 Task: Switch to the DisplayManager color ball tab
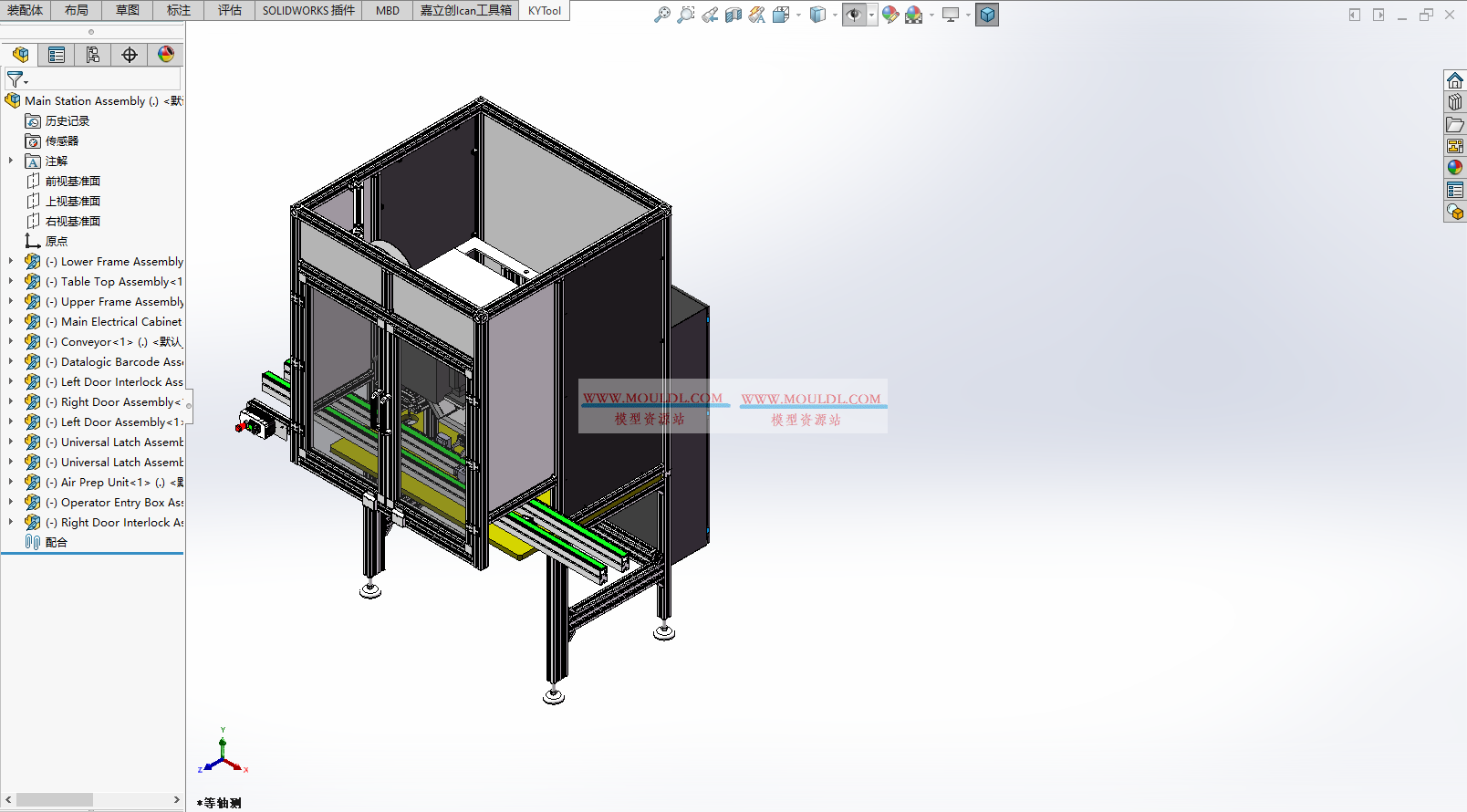(x=166, y=55)
